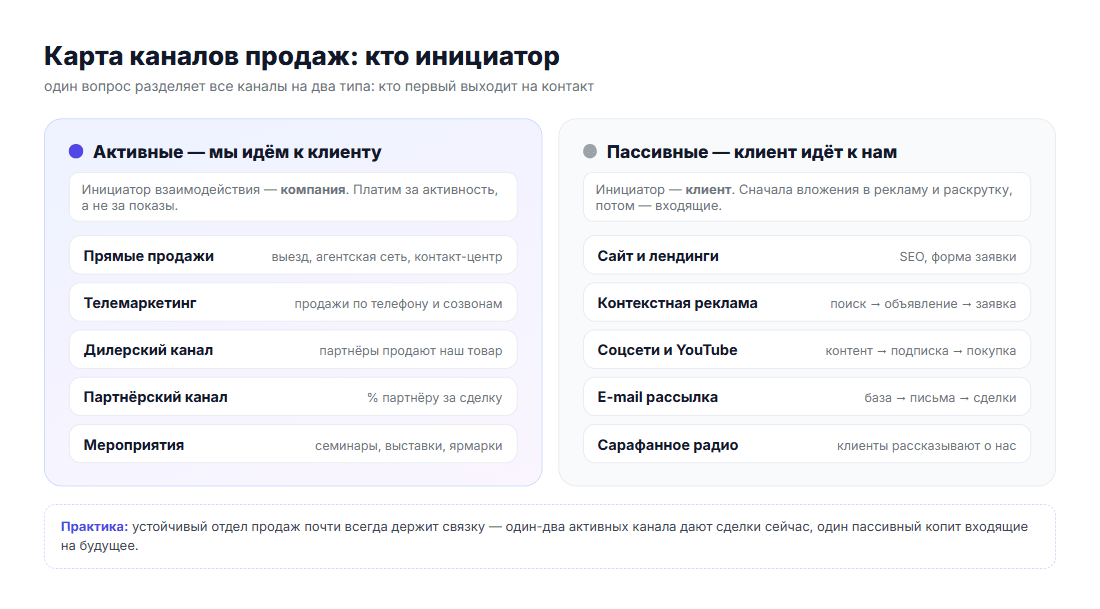The height and width of the screenshot is (609, 1100).
Task: Select the 'Дилерский канал' row label
Action: 148,350
